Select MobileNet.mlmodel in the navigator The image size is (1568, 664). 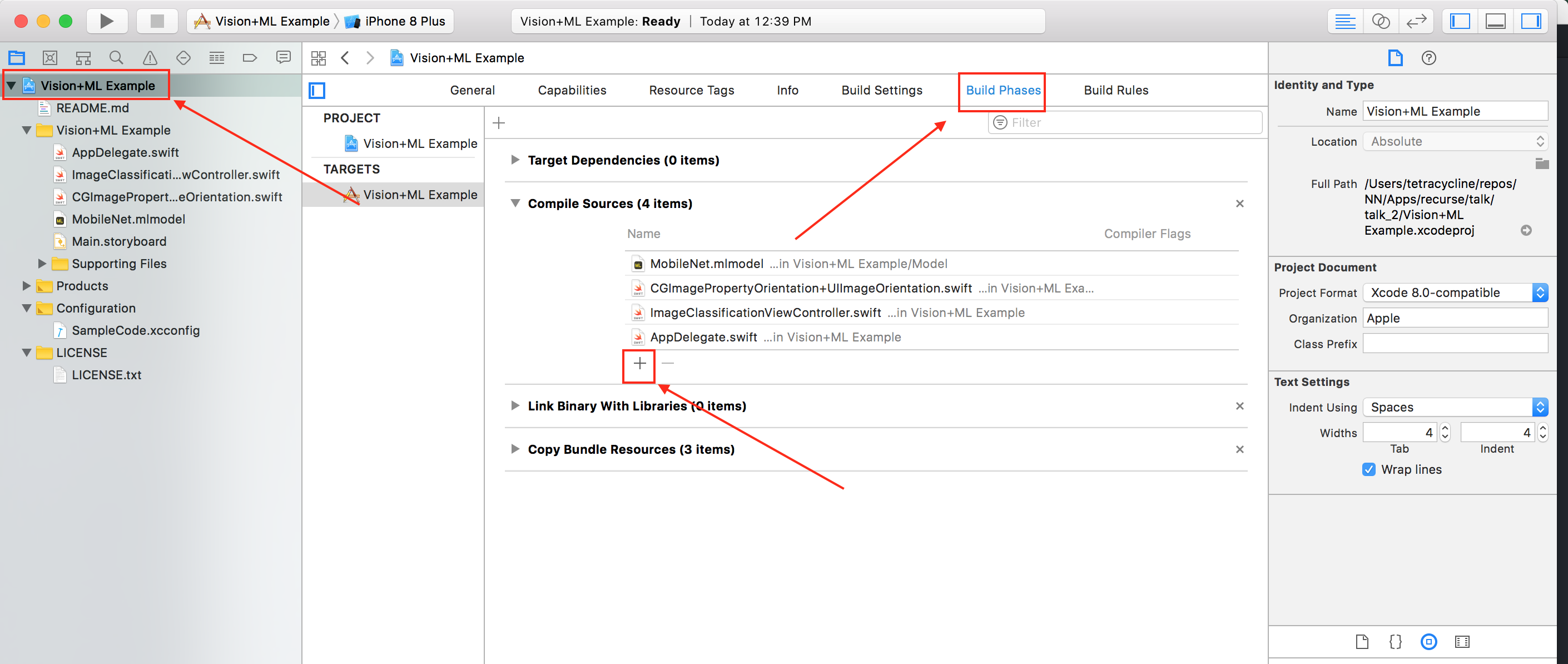(x=128, y=219)
